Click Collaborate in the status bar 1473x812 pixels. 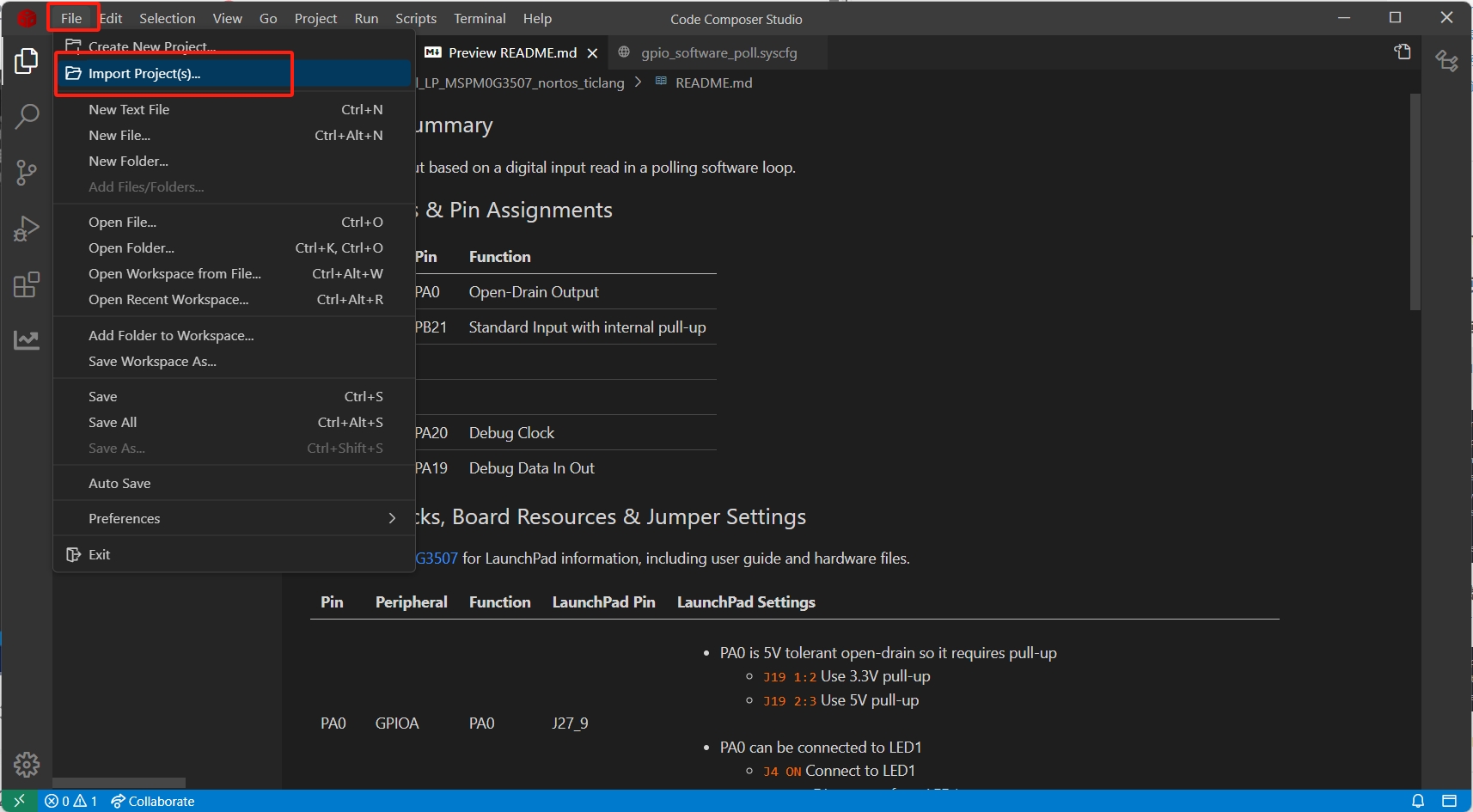click(153, 801)
